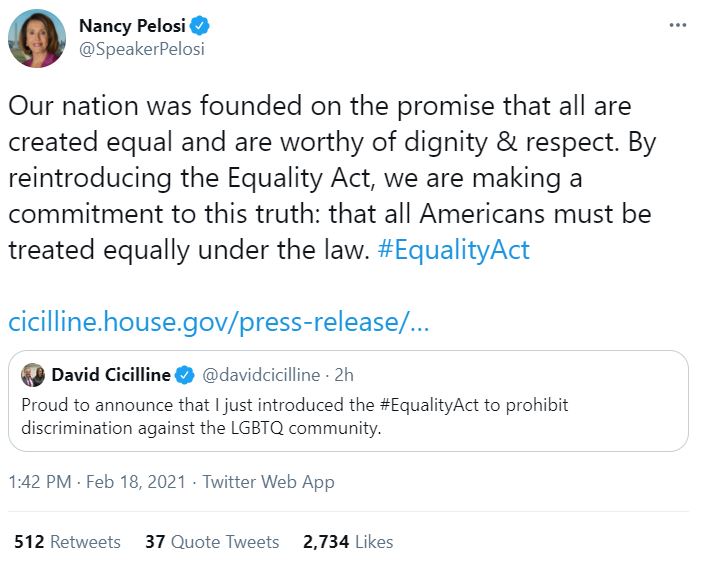This screenshot has height=565, width=702.
Task: Open the @davidcicilline handle in quoted tweet
Action: pos(262,375)
